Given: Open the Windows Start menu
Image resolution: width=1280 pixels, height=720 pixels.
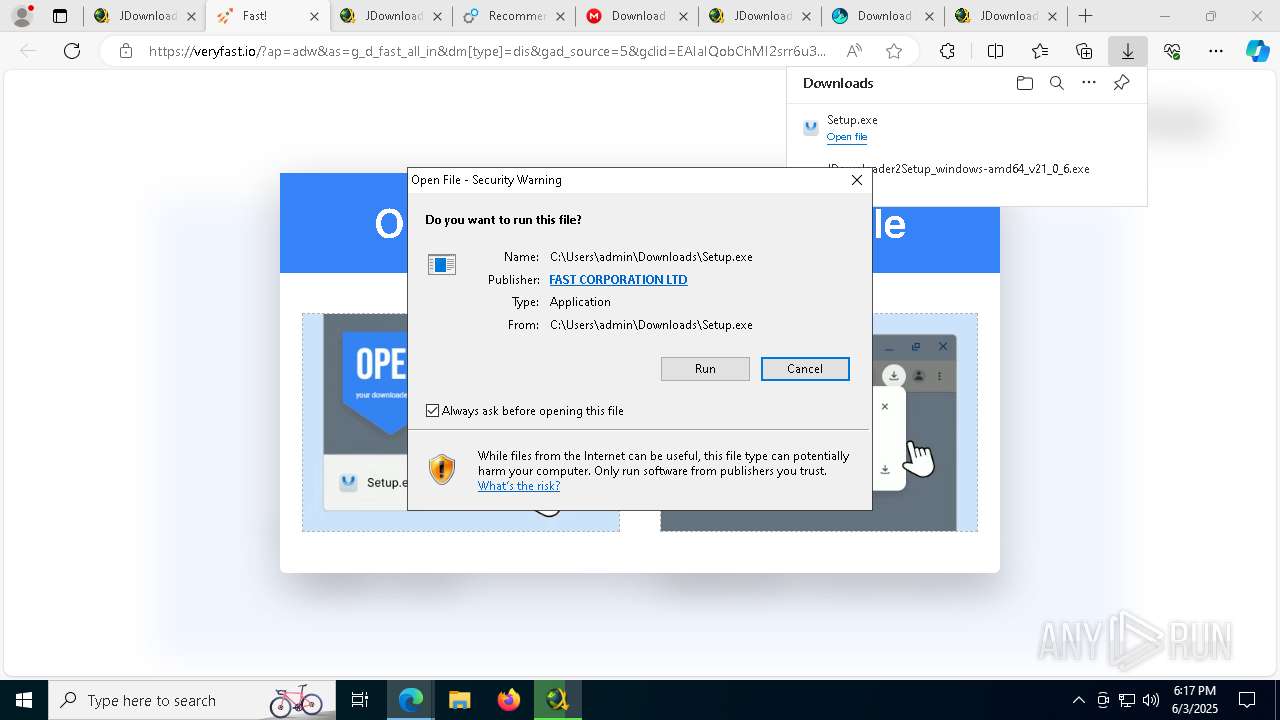Looking at the screenshot, I should (24, 700).
